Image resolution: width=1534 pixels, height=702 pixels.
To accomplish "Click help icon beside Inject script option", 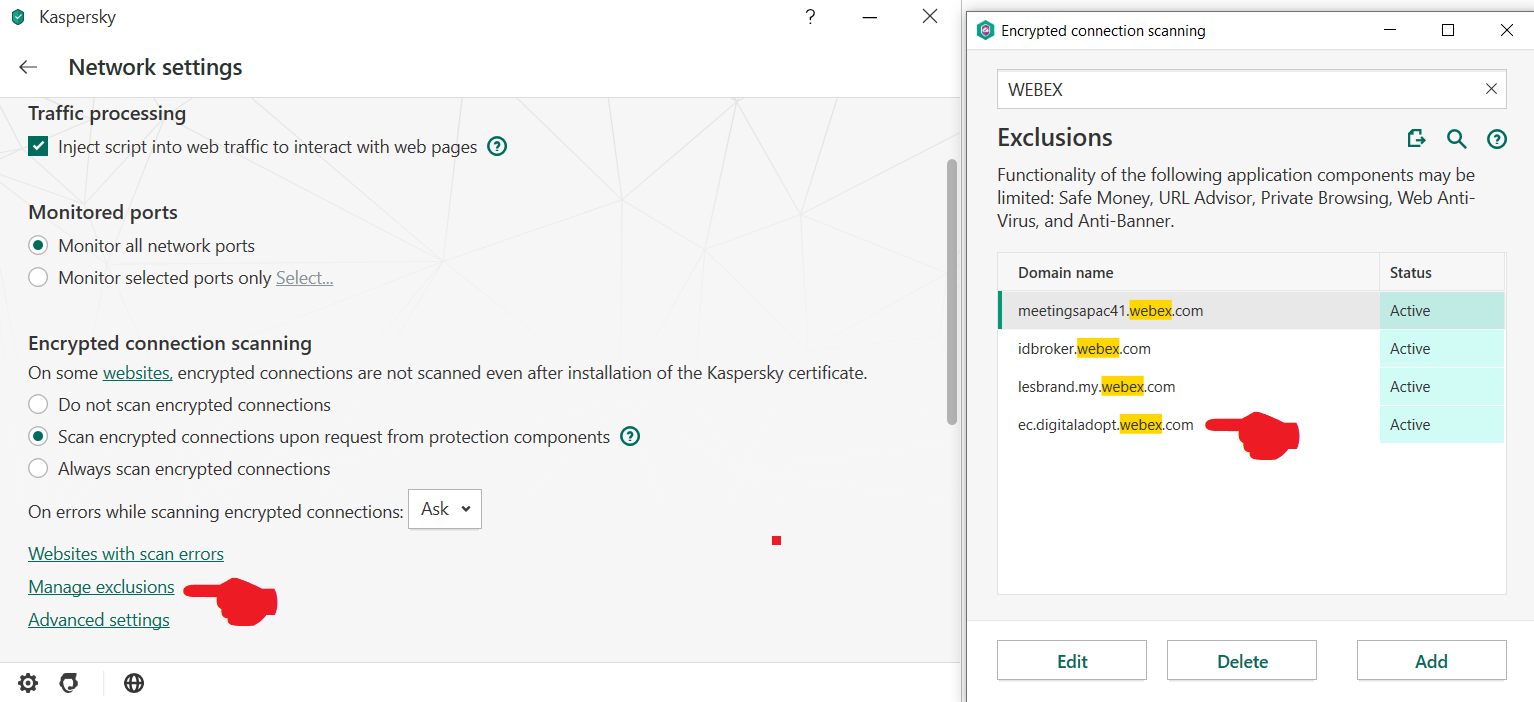I will pos(497,147).
